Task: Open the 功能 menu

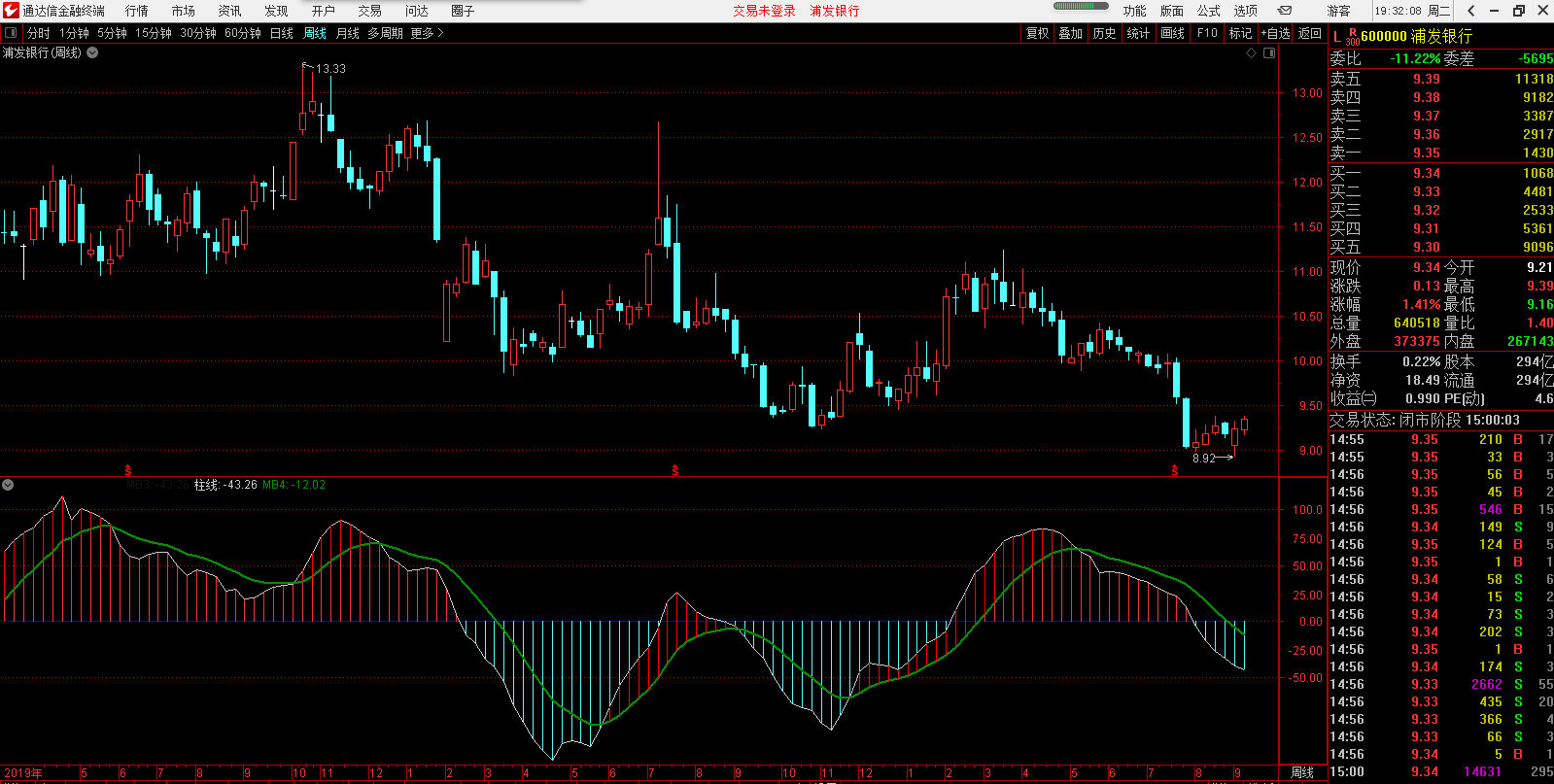Action: click(x=1135, y=11)
